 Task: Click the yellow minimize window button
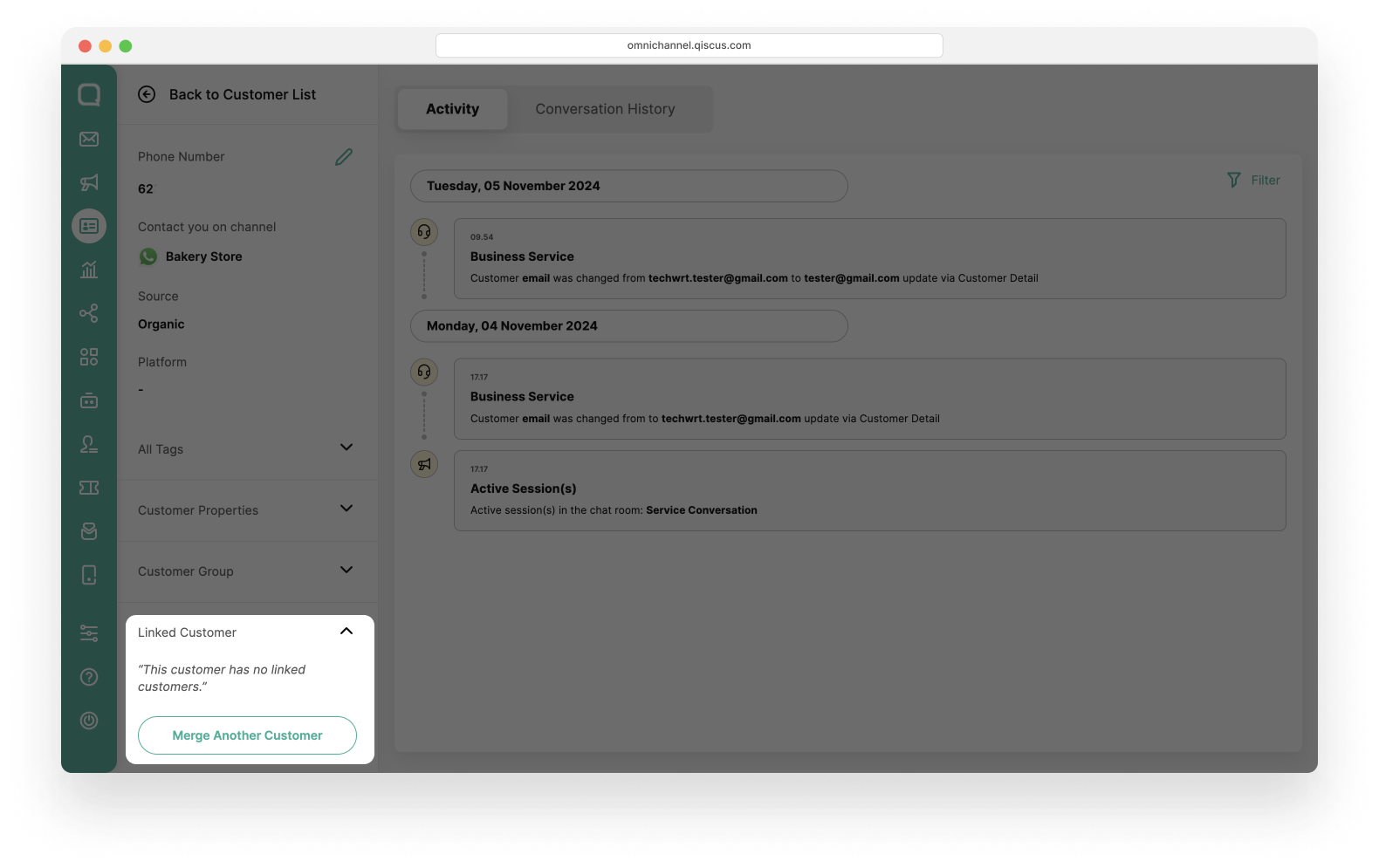(105, 46)
